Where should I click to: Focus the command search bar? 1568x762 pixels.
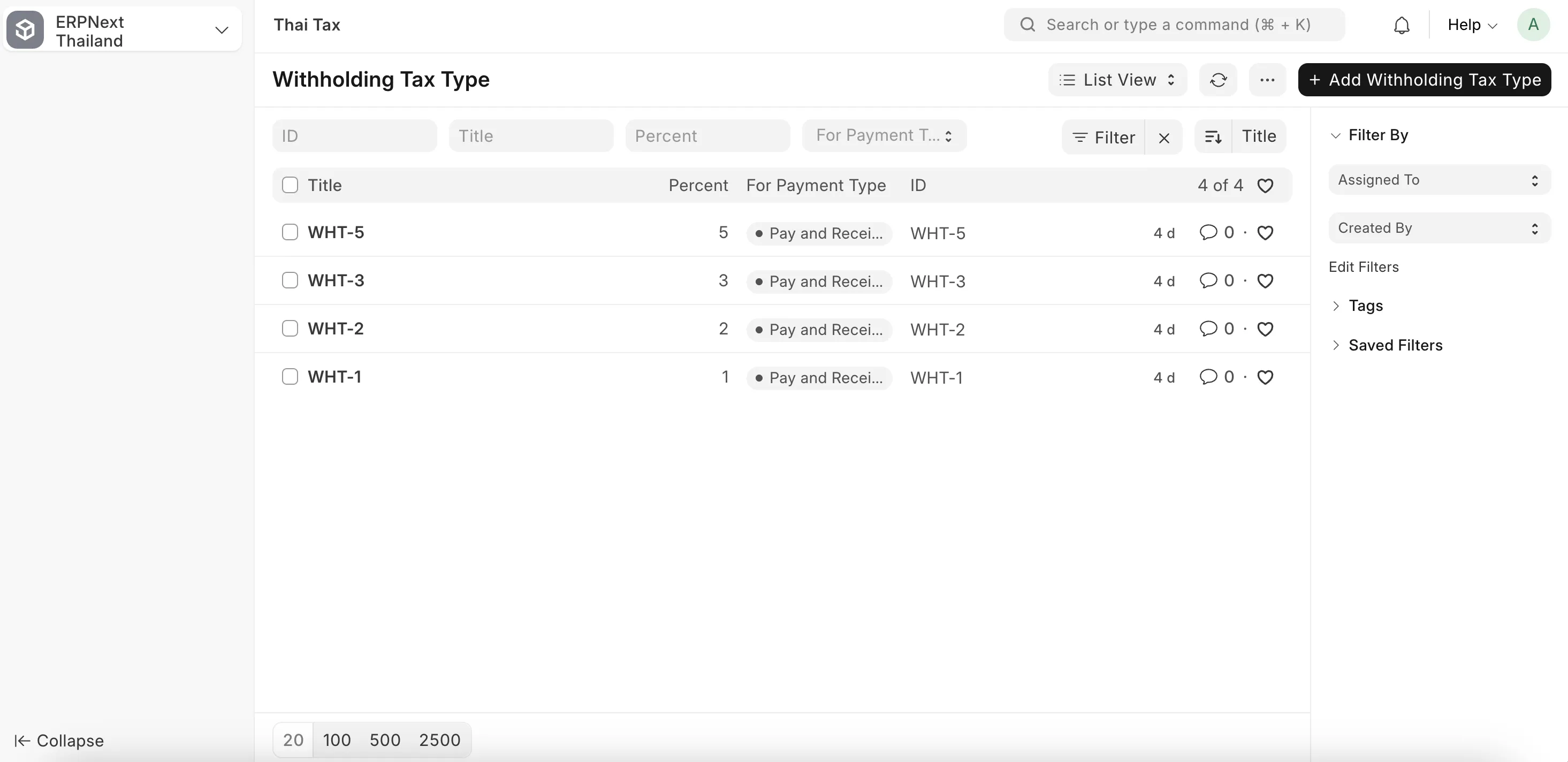(1174, 25)
